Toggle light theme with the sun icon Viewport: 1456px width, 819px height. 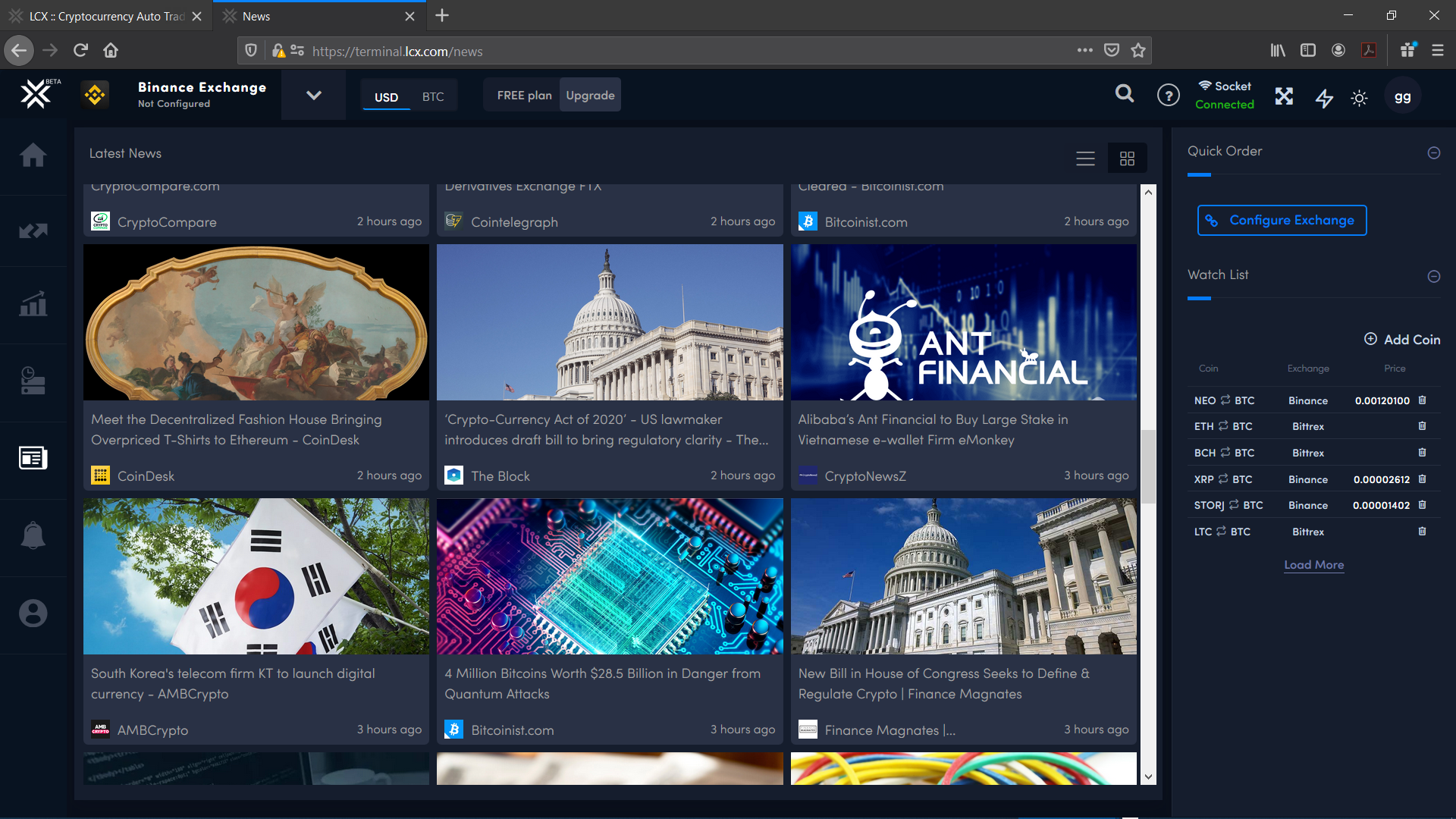click(x=1359, y=98)
